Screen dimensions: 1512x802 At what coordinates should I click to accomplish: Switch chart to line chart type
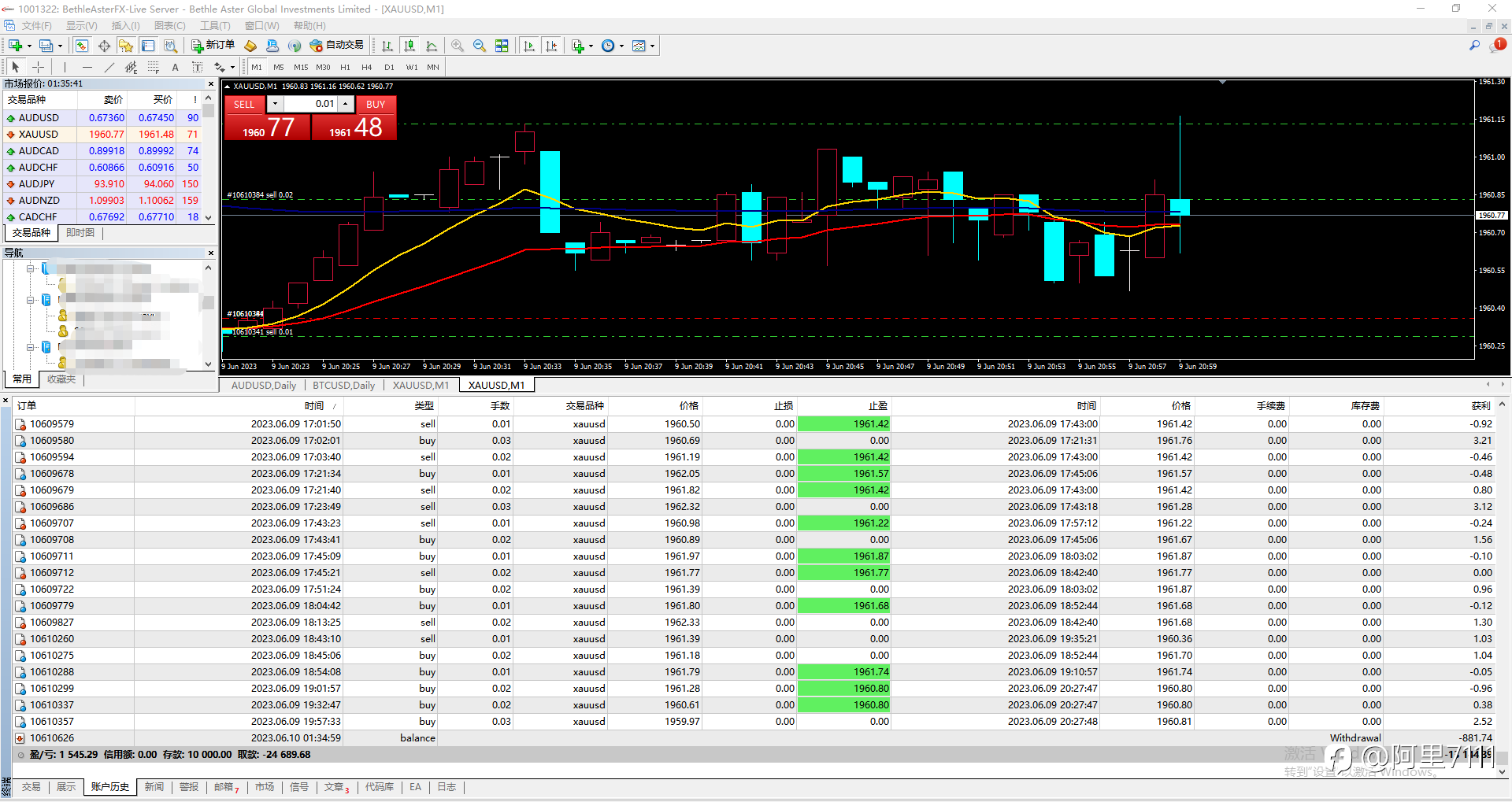[x=432, y=46]
